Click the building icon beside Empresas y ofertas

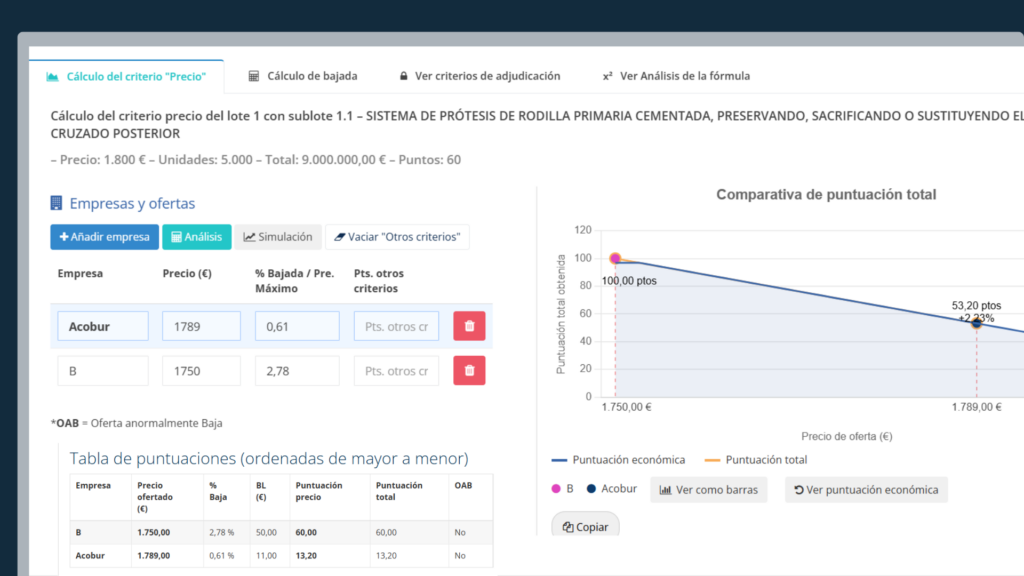click(57, 204)
